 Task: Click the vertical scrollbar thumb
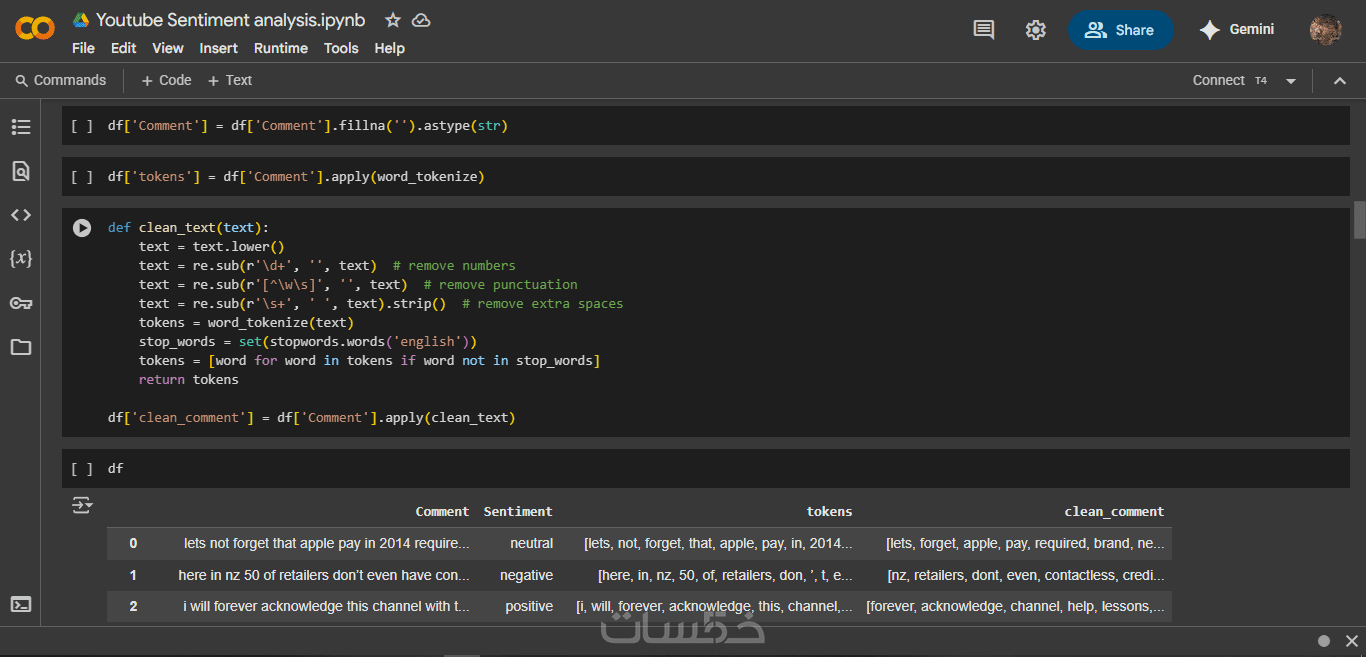coord(1359,220)
